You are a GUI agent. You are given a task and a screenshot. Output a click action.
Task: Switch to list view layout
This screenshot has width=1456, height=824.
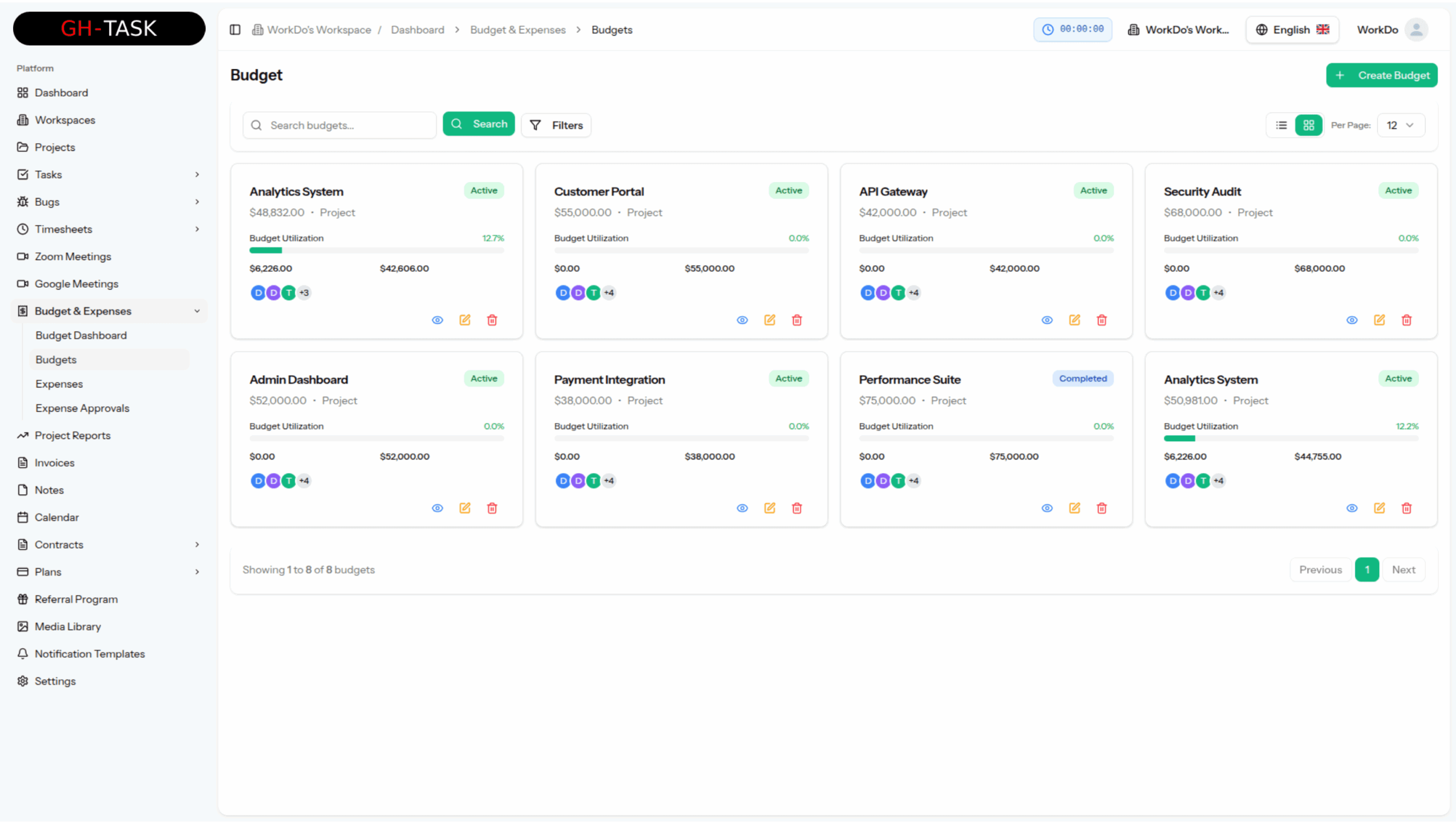coord(1281,125)
